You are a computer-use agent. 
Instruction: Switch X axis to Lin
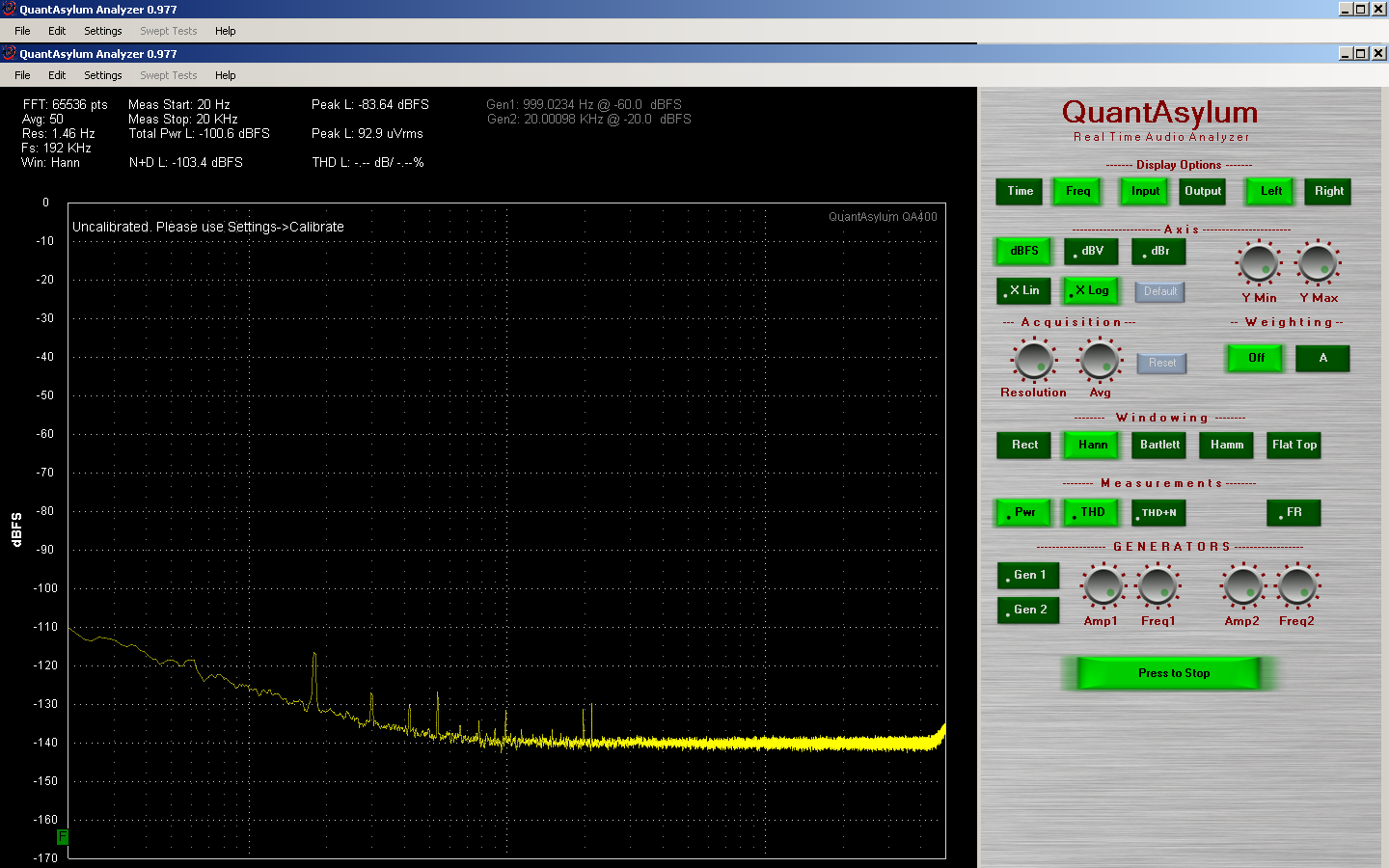pyautogui.click(x=1023, y=290)
